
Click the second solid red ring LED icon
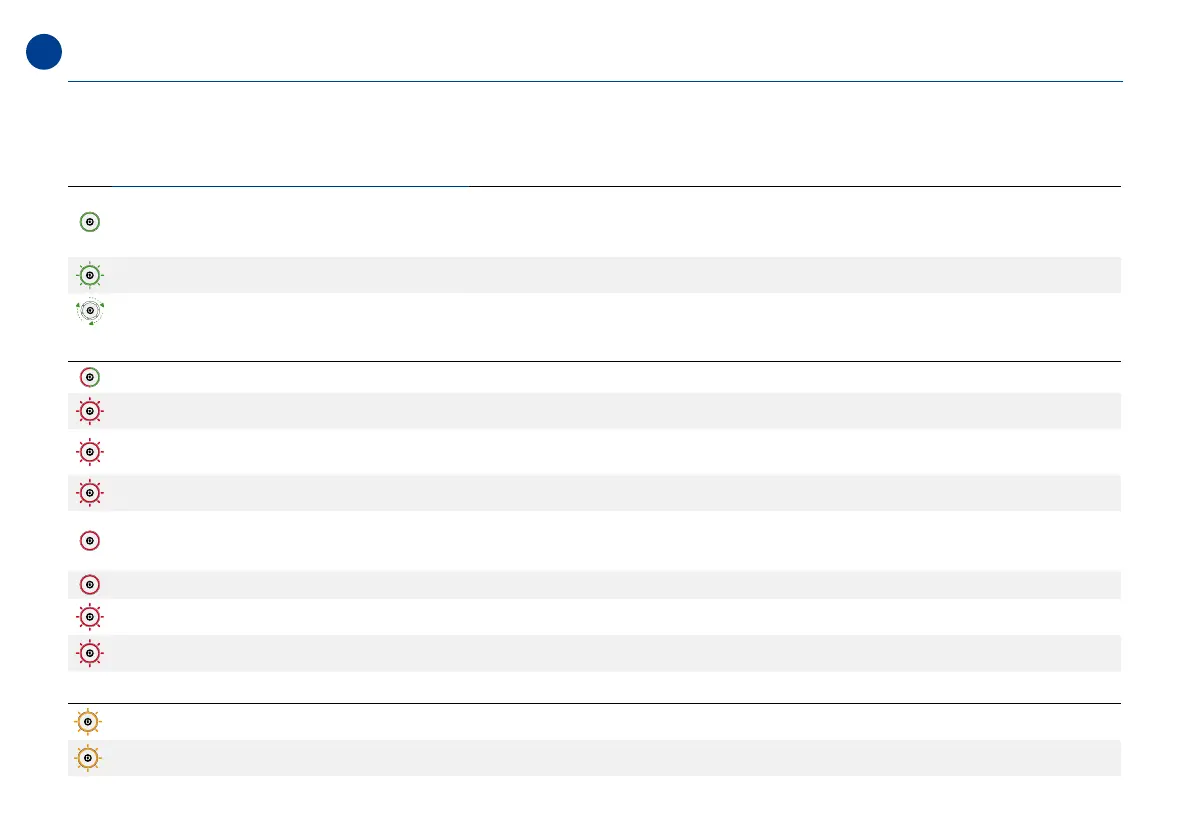[x=89, y=584]
